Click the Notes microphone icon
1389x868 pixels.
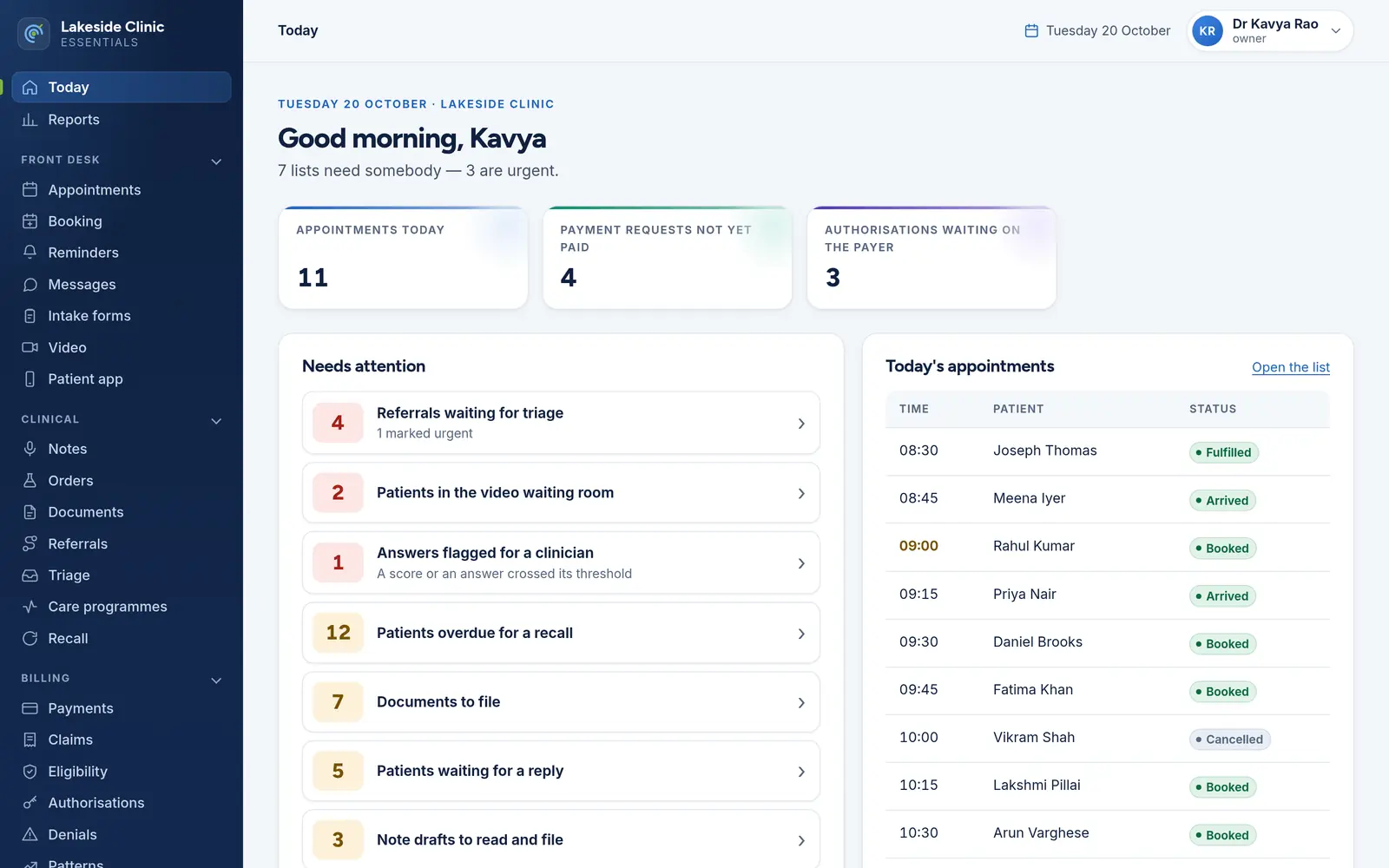(30, 449)
